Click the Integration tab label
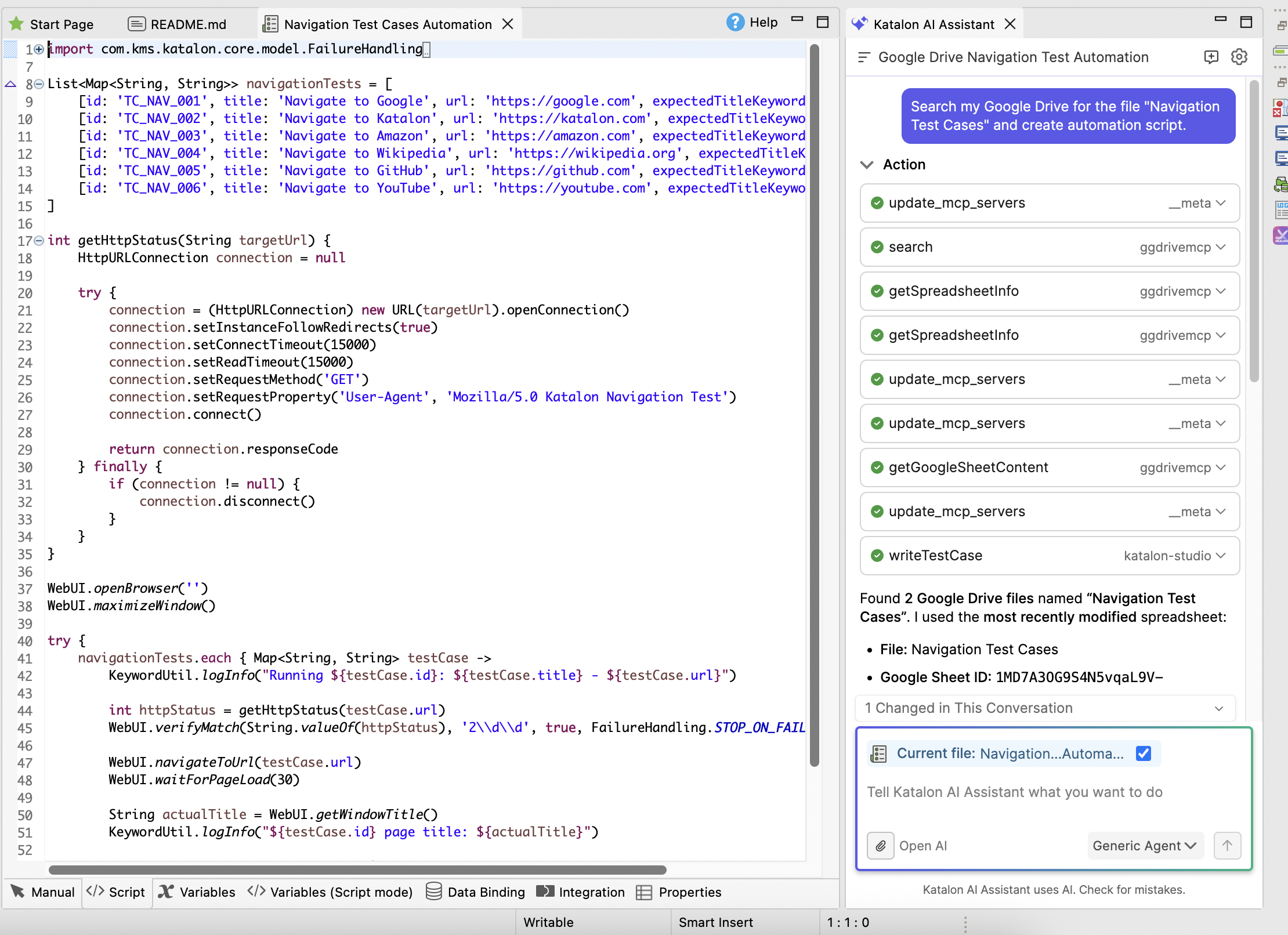The height and width of the screenshot is (935, 1288). point(592,892)
